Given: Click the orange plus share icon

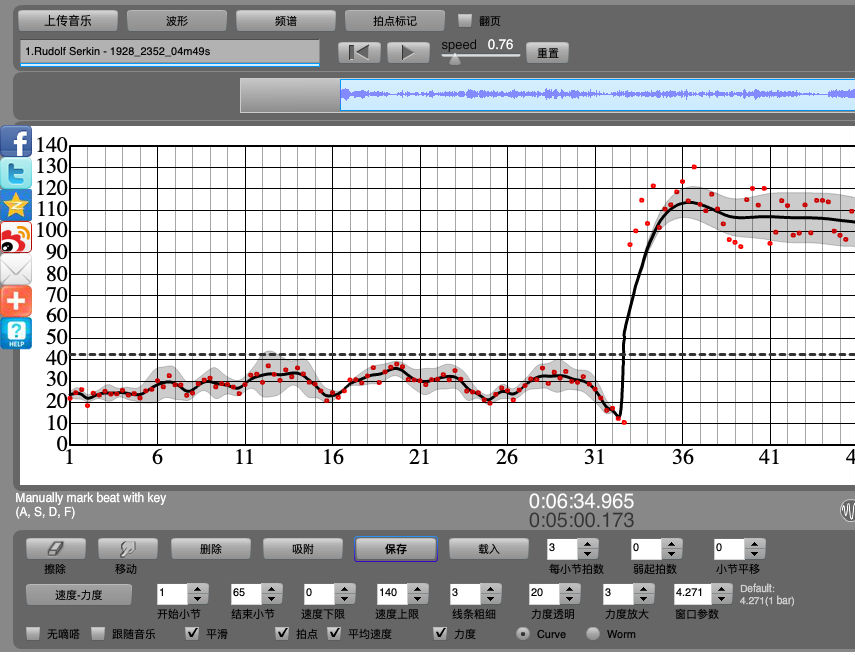Looking at the screenshot, I should point(16,301).
